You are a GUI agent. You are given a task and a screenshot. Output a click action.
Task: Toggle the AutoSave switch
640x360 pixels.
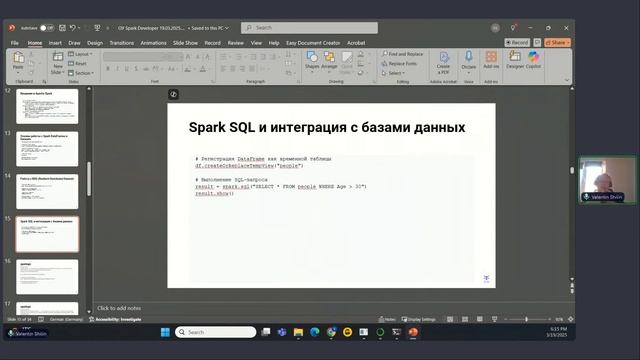[47, 28]
